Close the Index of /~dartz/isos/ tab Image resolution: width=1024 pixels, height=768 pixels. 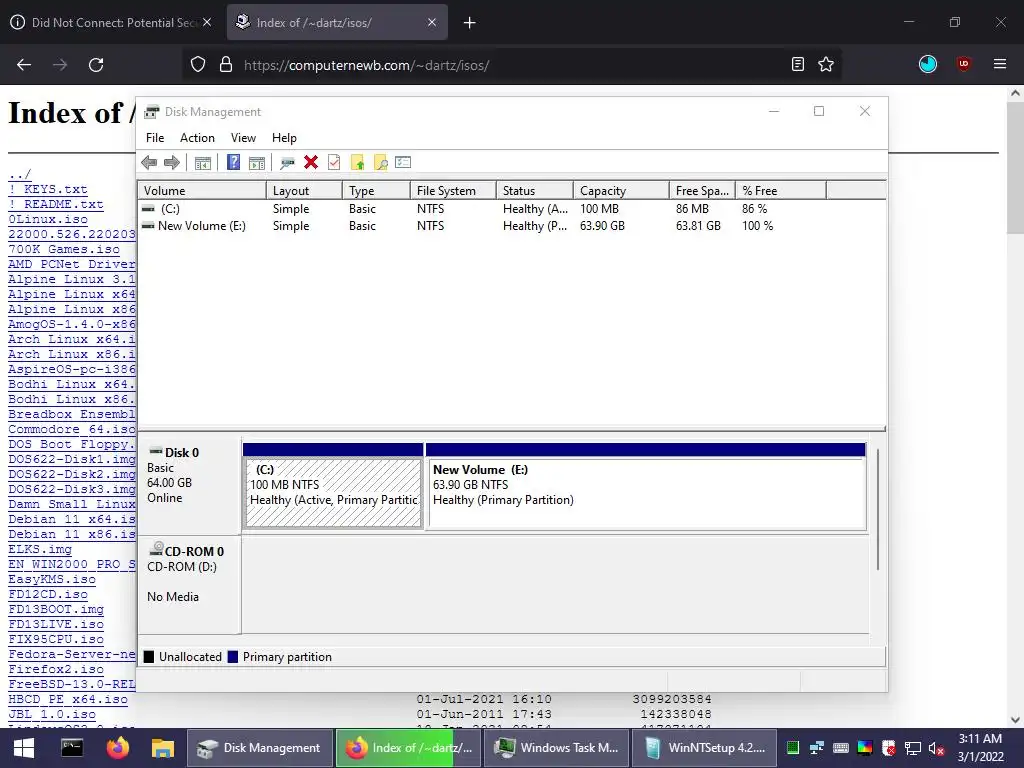click(432, 22)
